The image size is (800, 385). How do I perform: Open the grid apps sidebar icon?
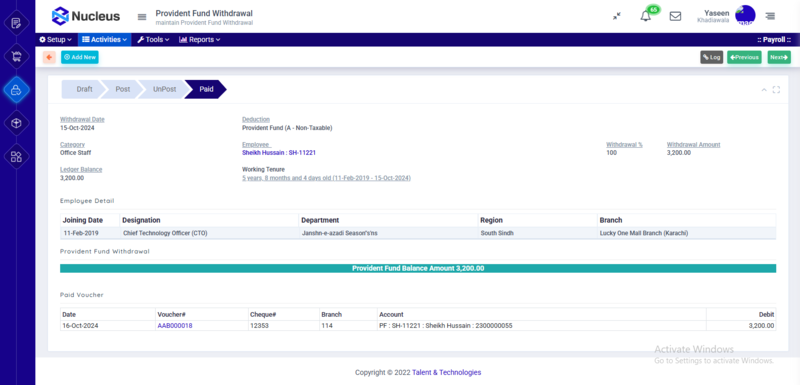click(x=16, y=156)
